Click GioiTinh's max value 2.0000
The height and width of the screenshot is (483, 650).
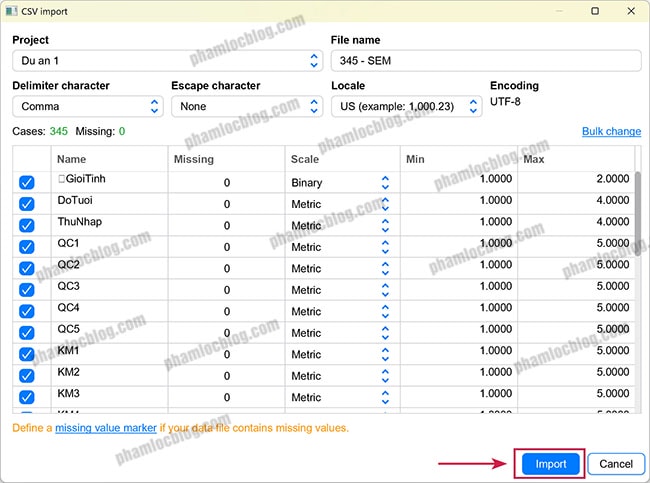tap(613, 179)
